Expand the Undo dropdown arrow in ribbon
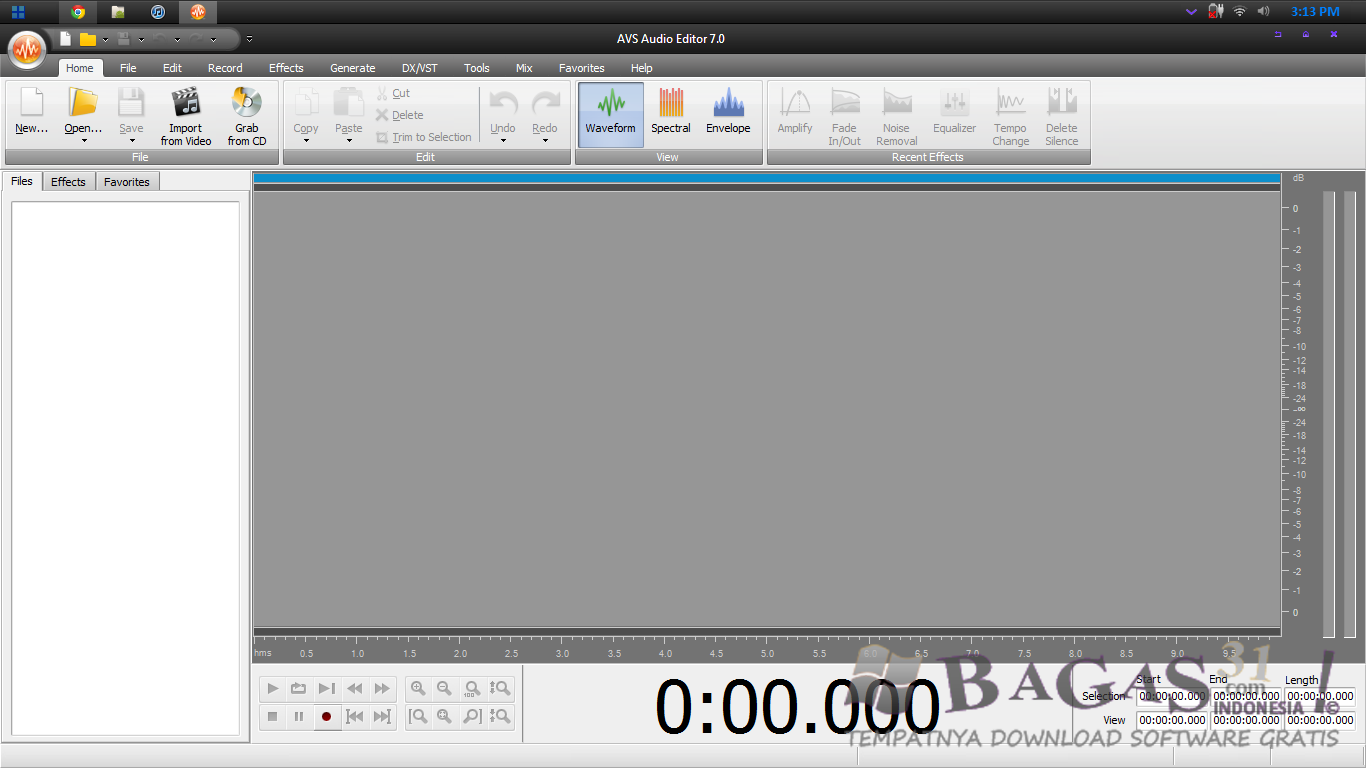Image resolution: width=1366 pixels, height=768 pixels. pos(503,140)
